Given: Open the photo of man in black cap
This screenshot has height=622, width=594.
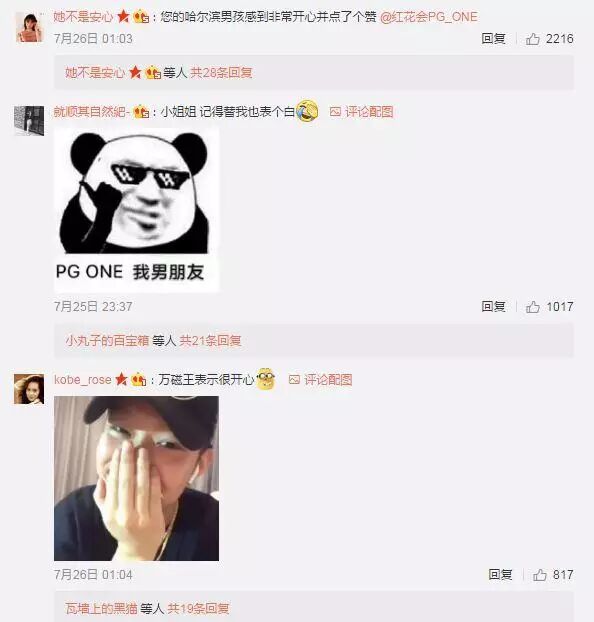Looking at the screenshot, I should (136, 478).
